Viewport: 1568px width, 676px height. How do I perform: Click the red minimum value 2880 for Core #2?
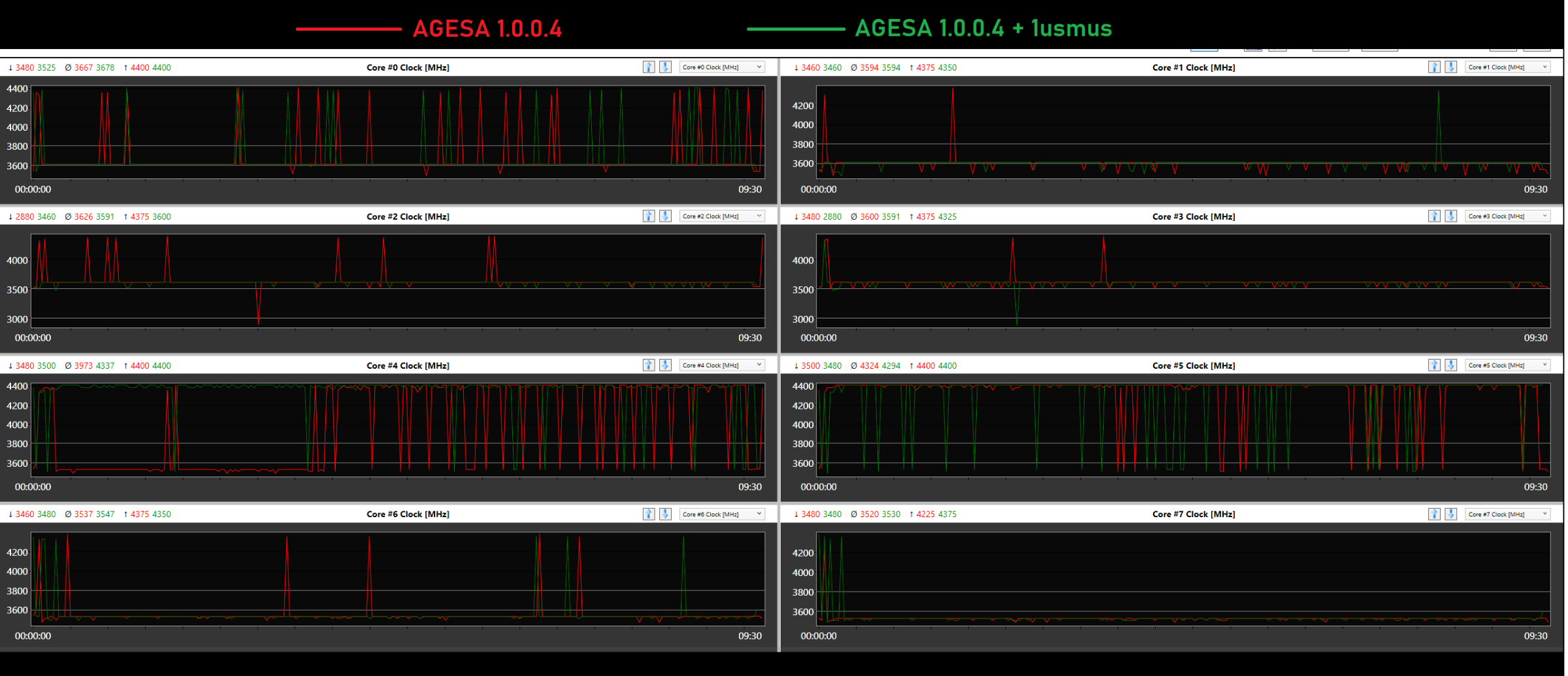(25, 216)
